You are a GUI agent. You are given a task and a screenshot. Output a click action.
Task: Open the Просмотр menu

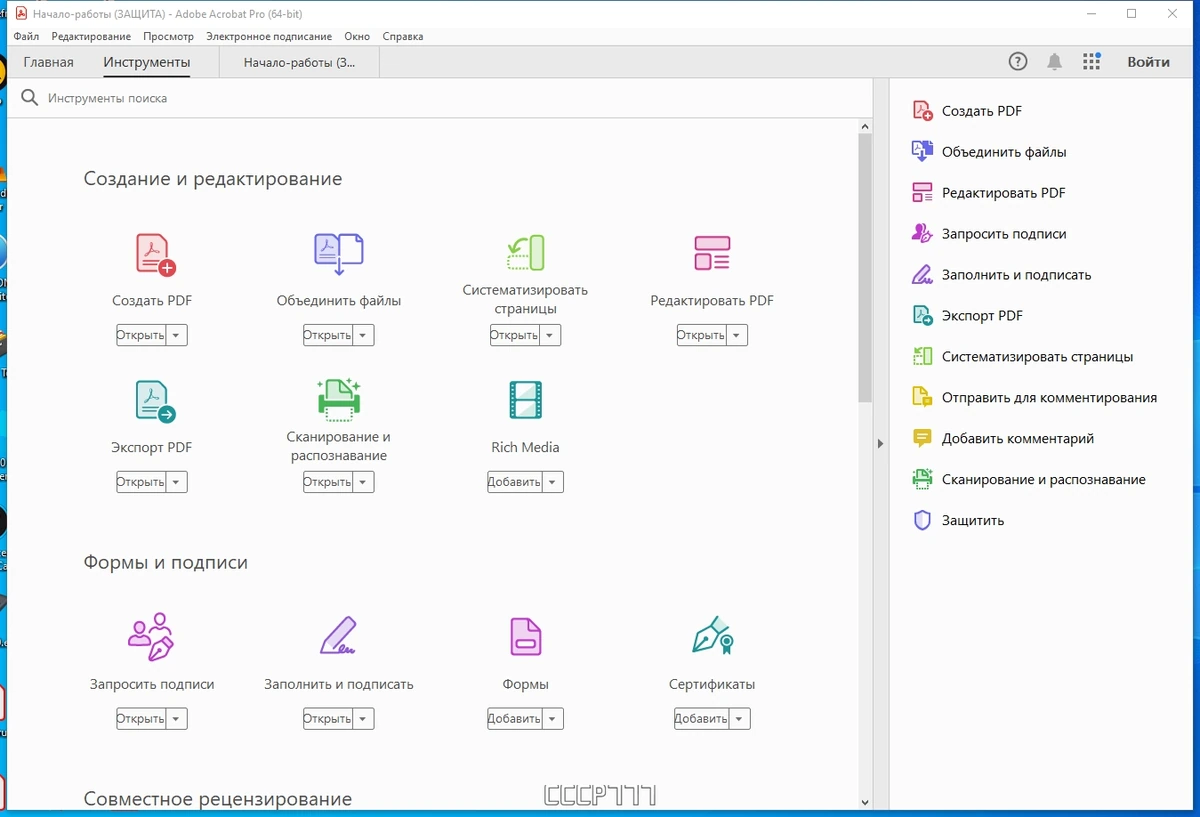coord(168,36)
